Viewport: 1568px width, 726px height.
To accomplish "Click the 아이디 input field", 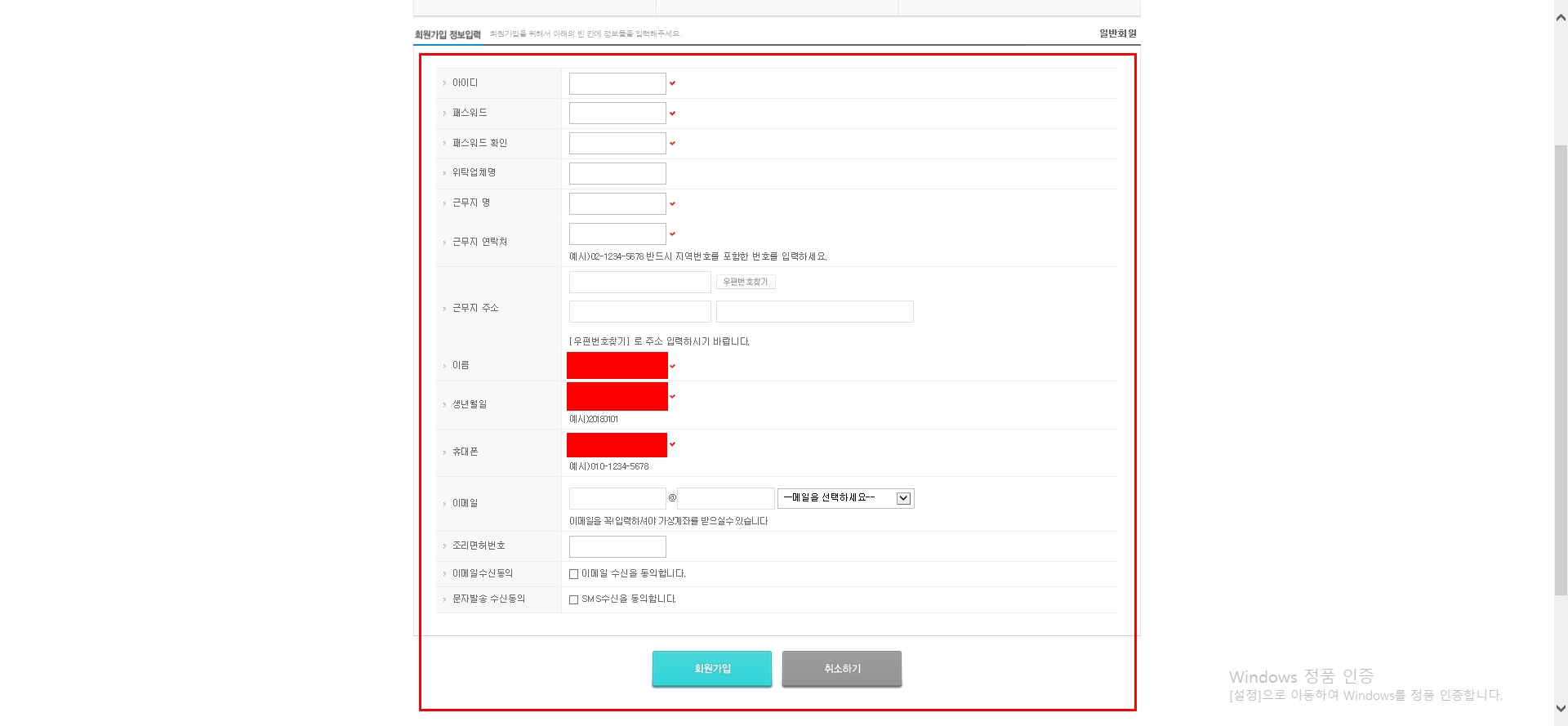I will point(617,83).
